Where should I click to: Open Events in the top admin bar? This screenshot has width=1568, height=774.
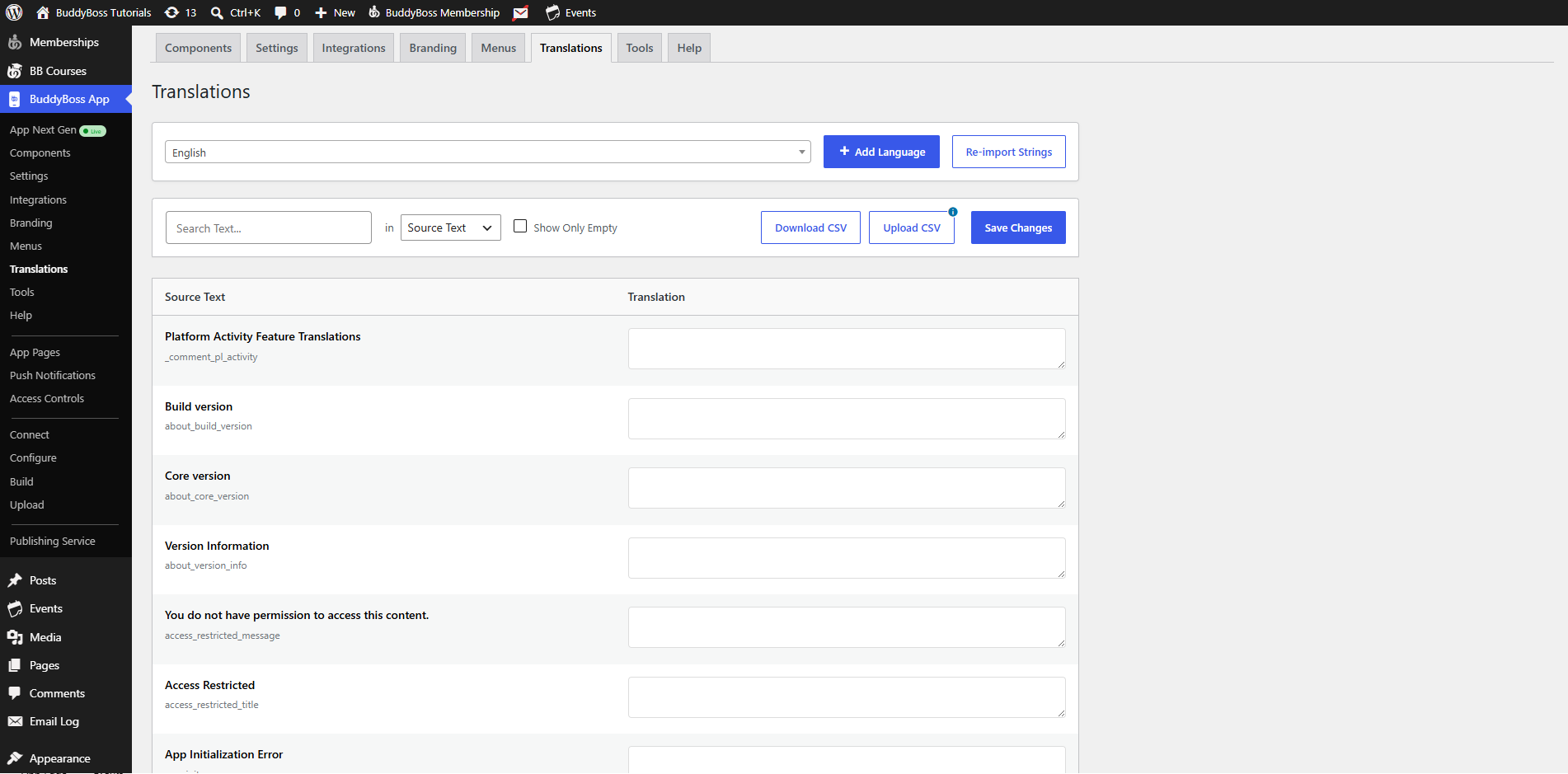click(570, 12)
